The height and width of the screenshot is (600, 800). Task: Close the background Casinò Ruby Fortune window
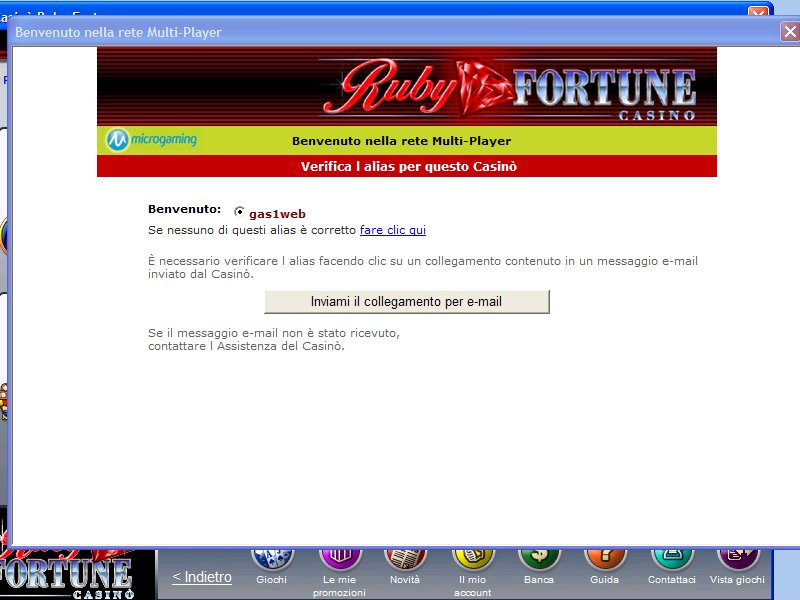tap(758, 12)
